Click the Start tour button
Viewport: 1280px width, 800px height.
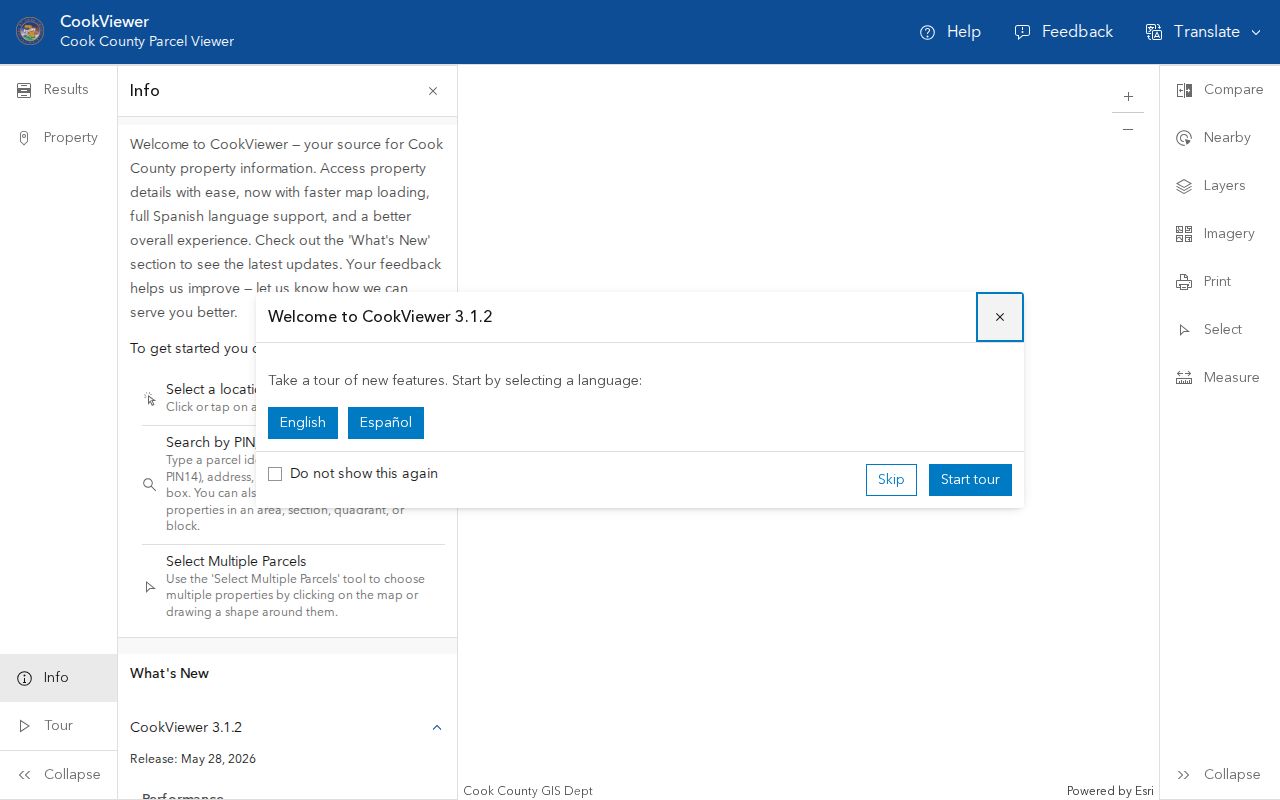(x=970, y=480)
